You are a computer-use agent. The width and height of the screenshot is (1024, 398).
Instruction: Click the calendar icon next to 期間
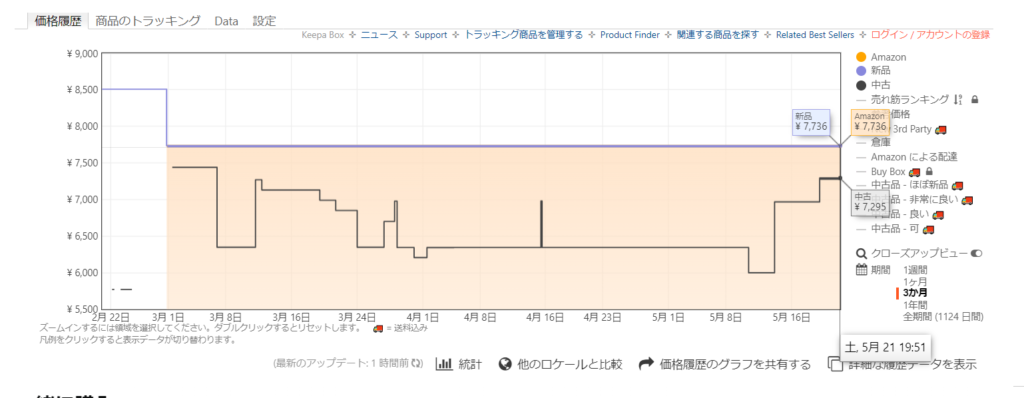(x=861, y=270)
